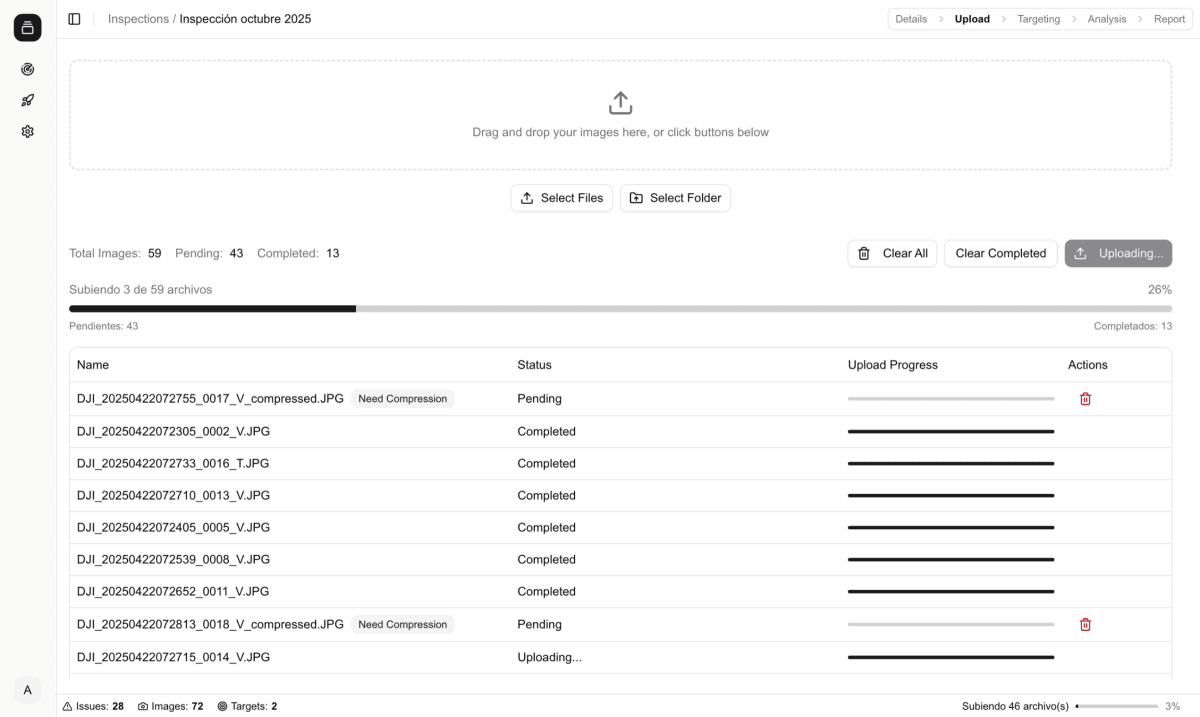The width and height of the screenshot is (1200, 717).
Task: Open the Report step
Action: coord(1169,19)
